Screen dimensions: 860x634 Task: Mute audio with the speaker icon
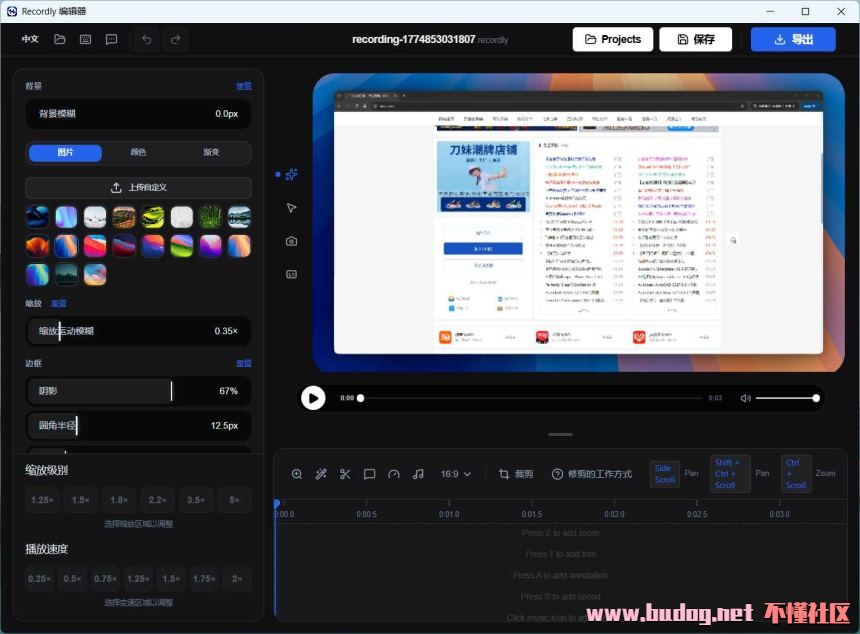745,398
